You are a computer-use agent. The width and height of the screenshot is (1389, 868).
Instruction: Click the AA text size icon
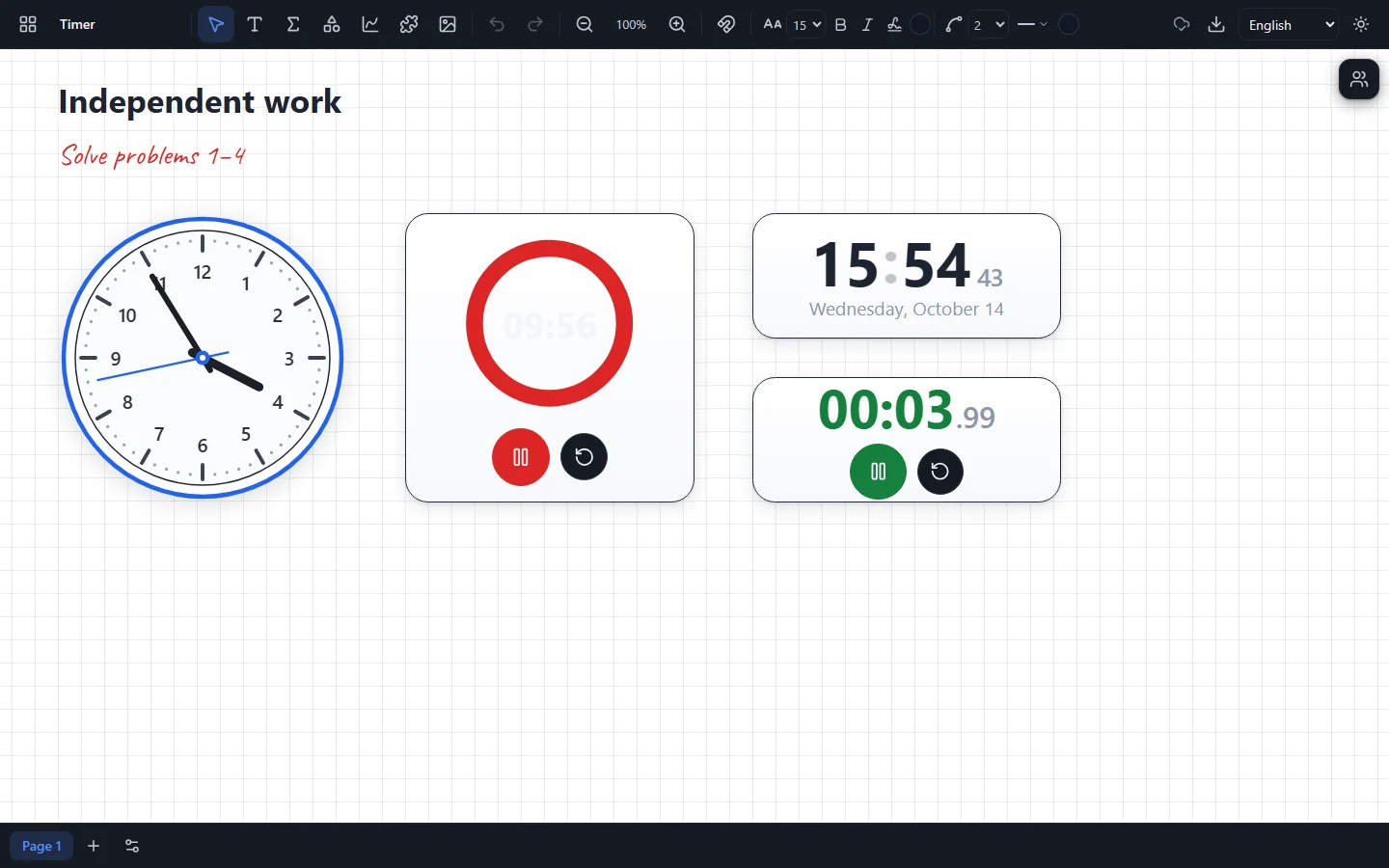tap(773, 24)
